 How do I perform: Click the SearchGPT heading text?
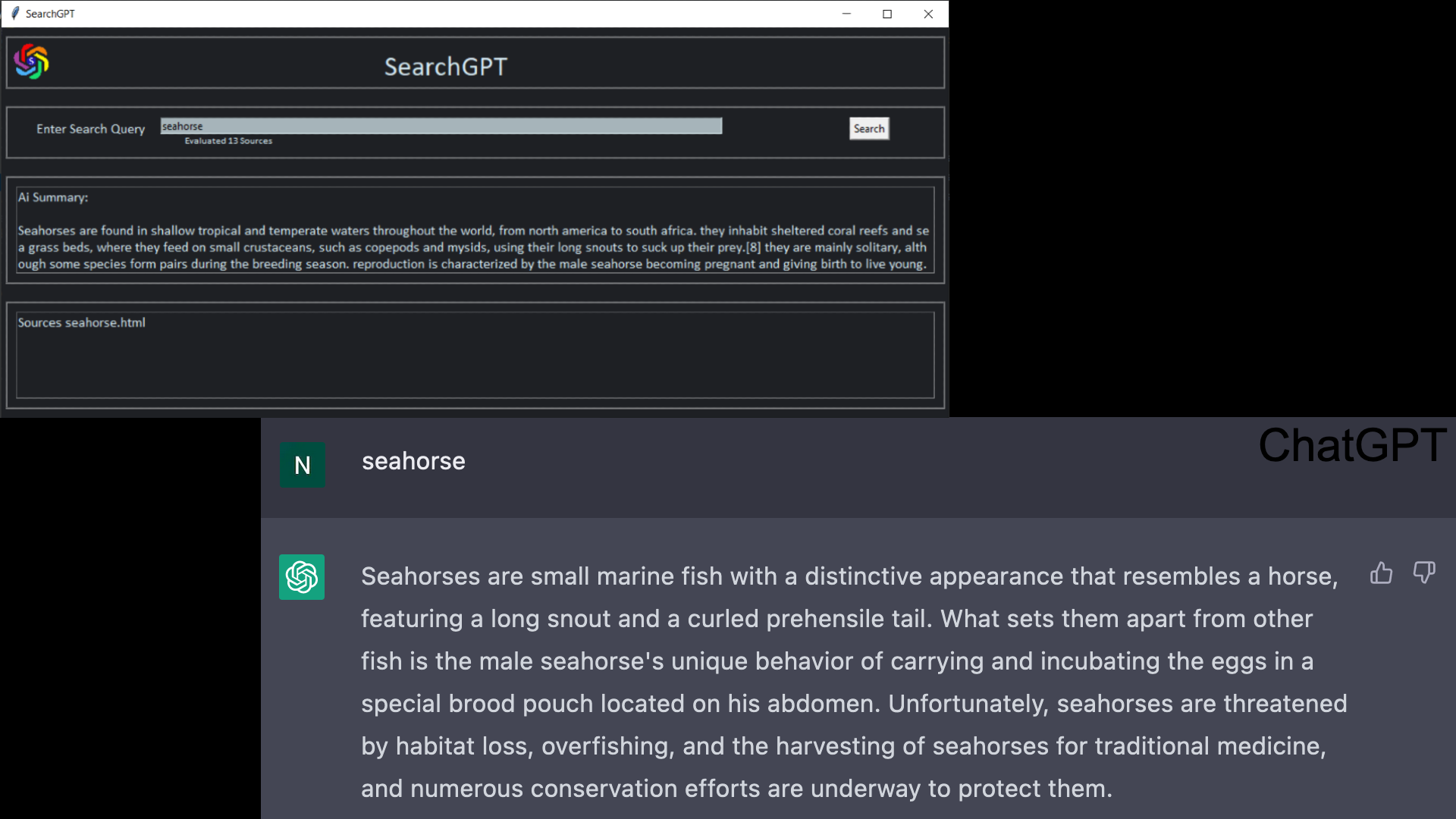pyautogui.click(x=445, y=67)
